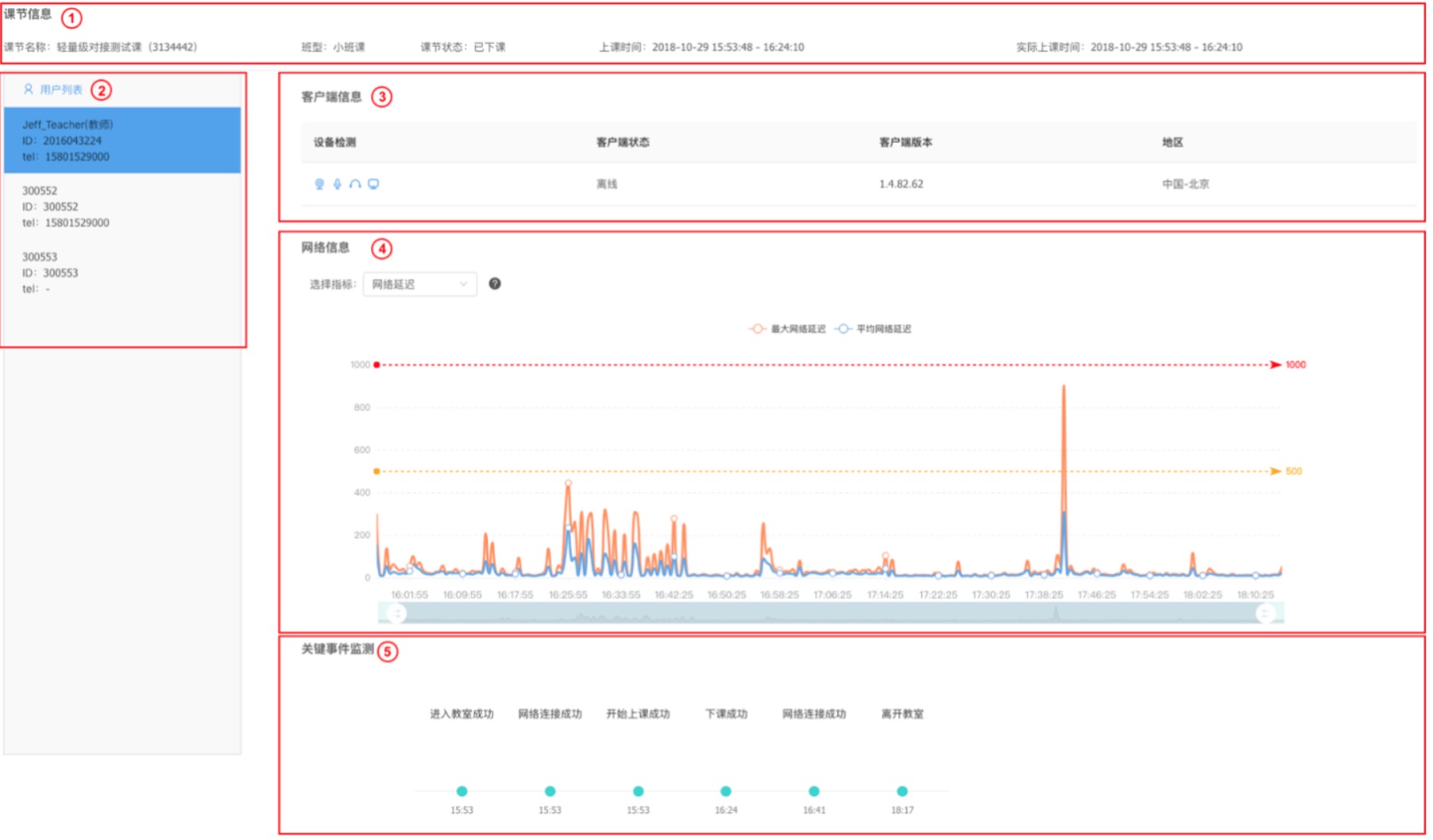Click the headphone device check icon
This screenshot has width=1433, height=840.
[355, 184]
